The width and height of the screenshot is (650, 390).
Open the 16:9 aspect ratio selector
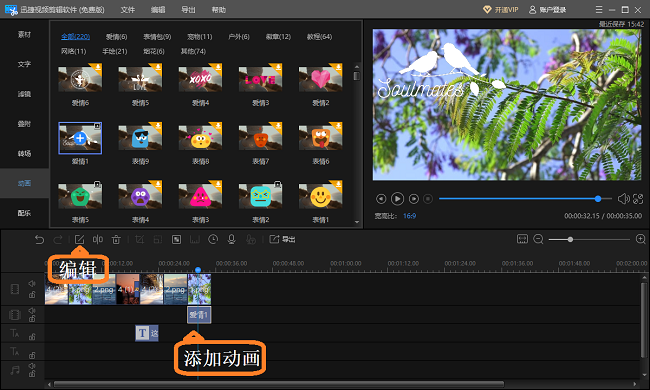point(409,216)
